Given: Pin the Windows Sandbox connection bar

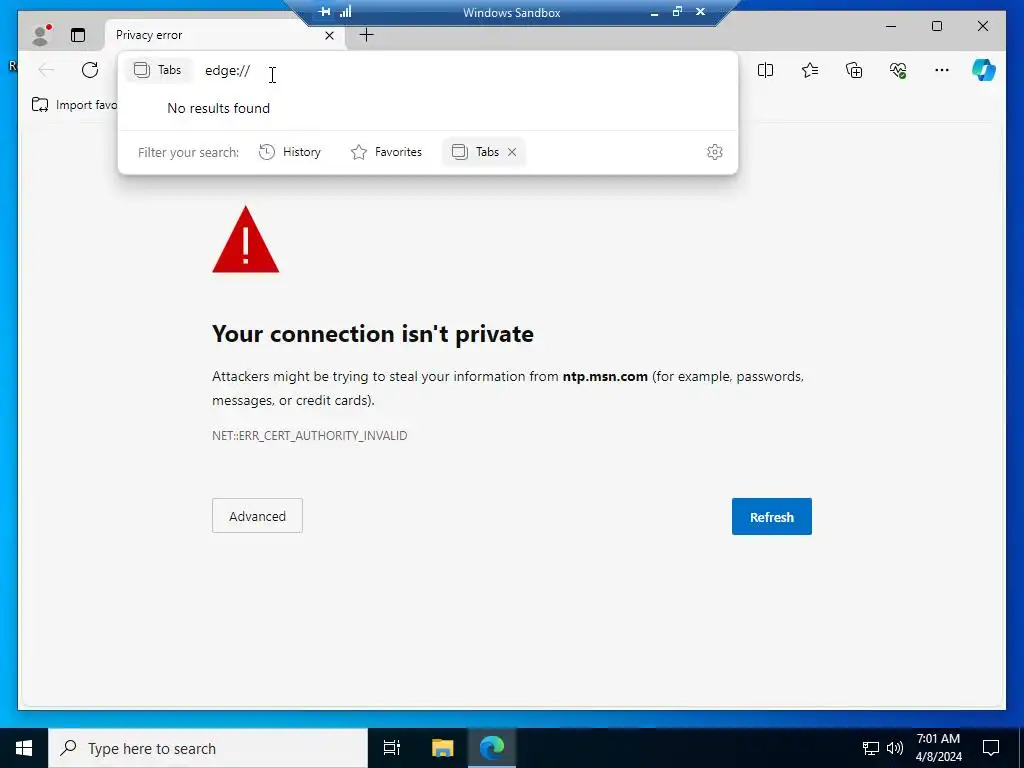Looking at the screenshot, I should 325,12.
